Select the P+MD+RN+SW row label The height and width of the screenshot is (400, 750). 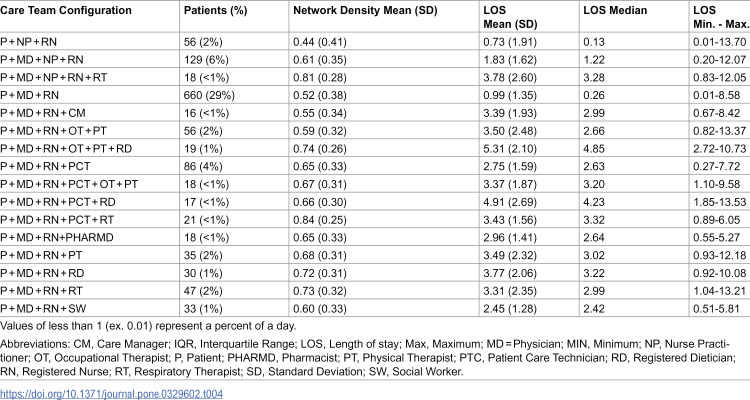point(44,309)
